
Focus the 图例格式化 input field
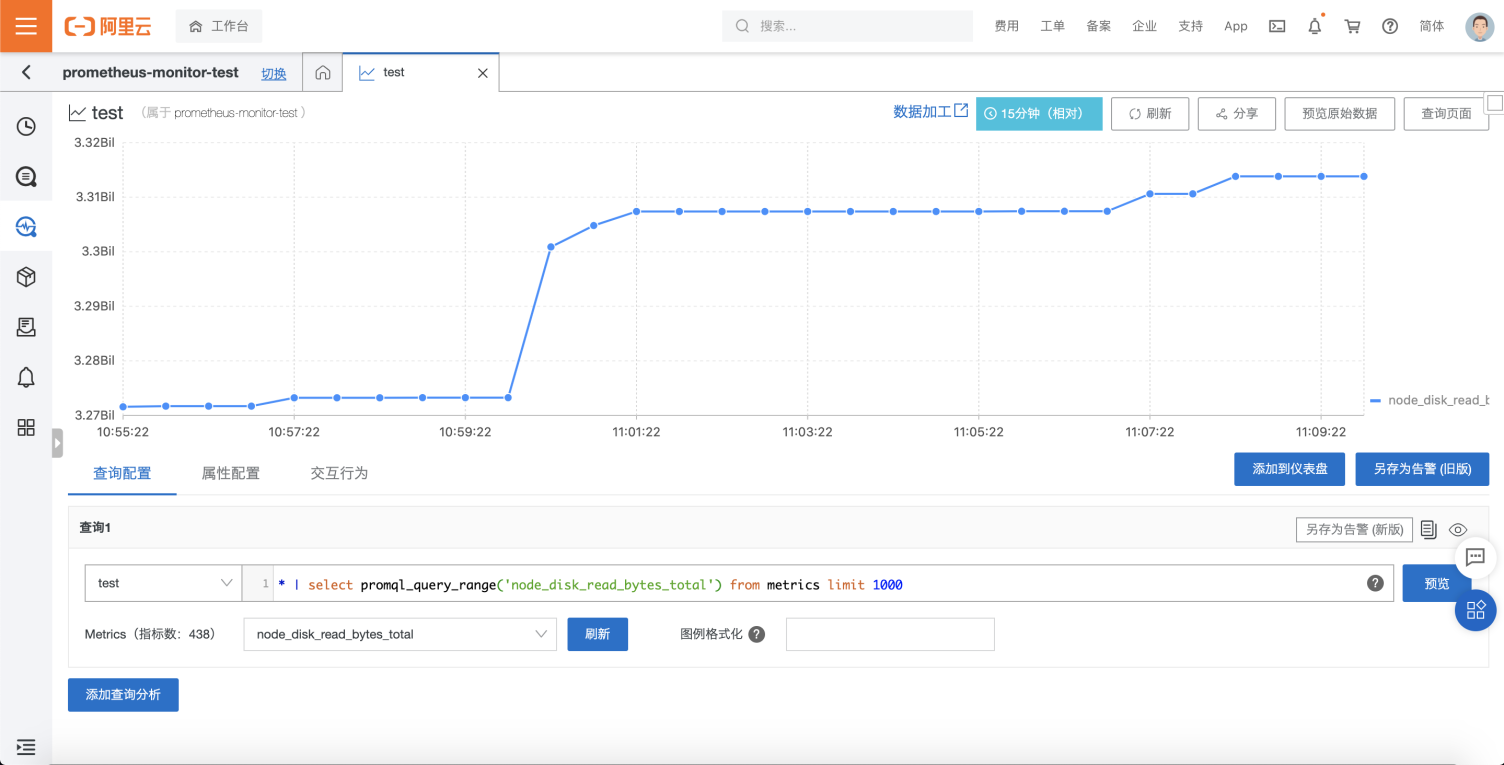click(x=890, y=634)
